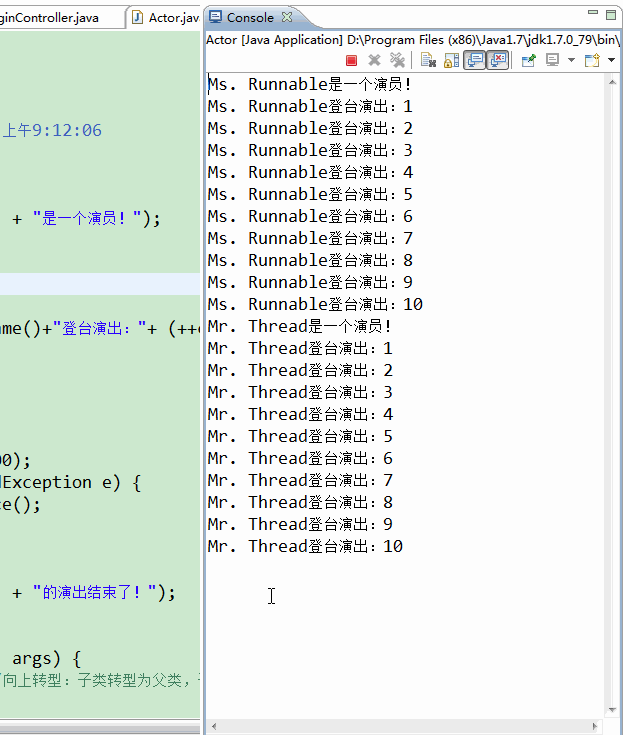The image size is (623, 735).
Task: Switch to LoginController.java editor tab
Action: point(50,18)
